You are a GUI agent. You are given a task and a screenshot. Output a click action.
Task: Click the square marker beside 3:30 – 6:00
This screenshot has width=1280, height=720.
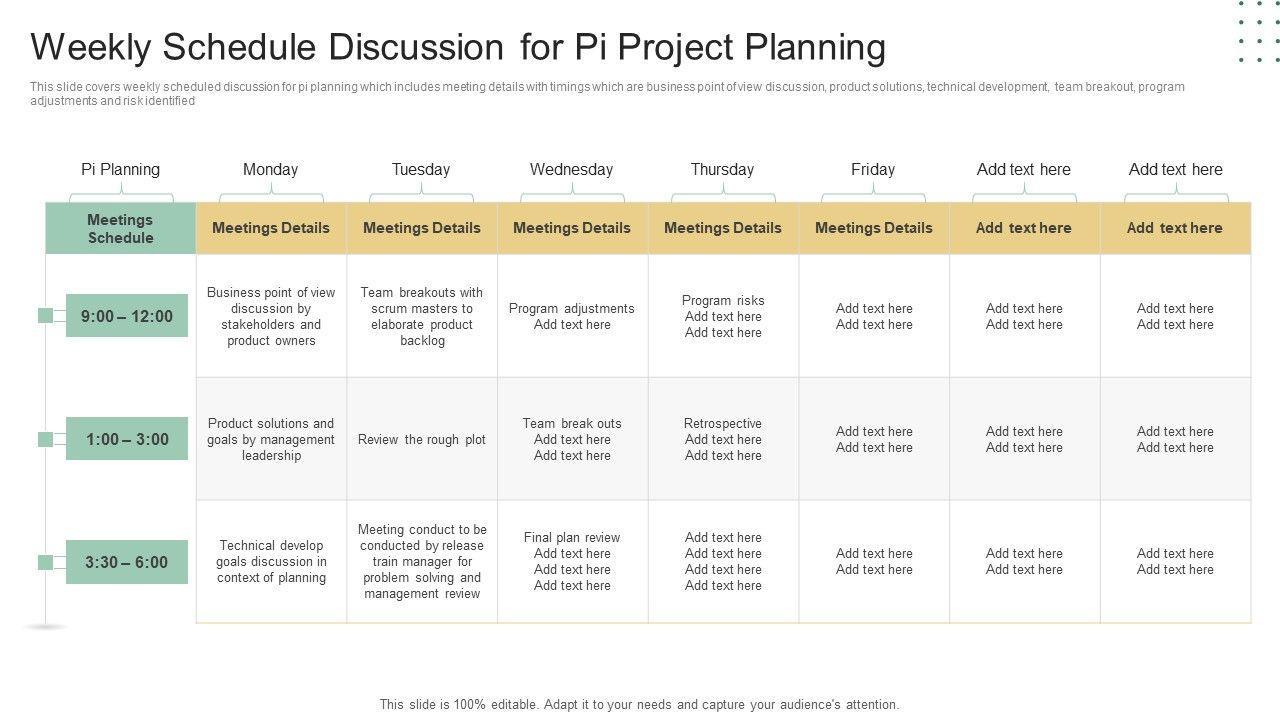tap(45, 562)
